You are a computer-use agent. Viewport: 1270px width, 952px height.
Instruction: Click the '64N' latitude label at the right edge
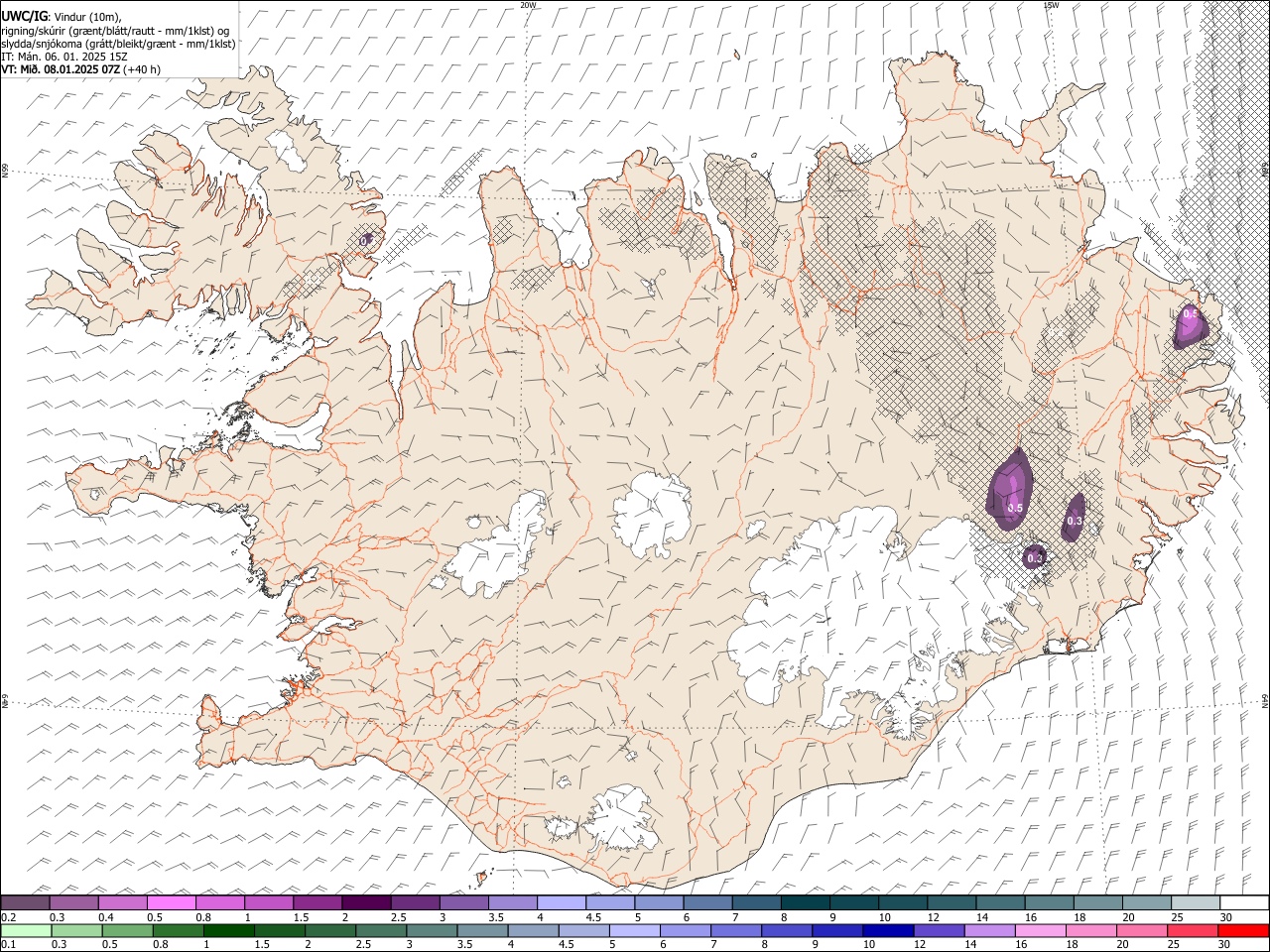1265,700
